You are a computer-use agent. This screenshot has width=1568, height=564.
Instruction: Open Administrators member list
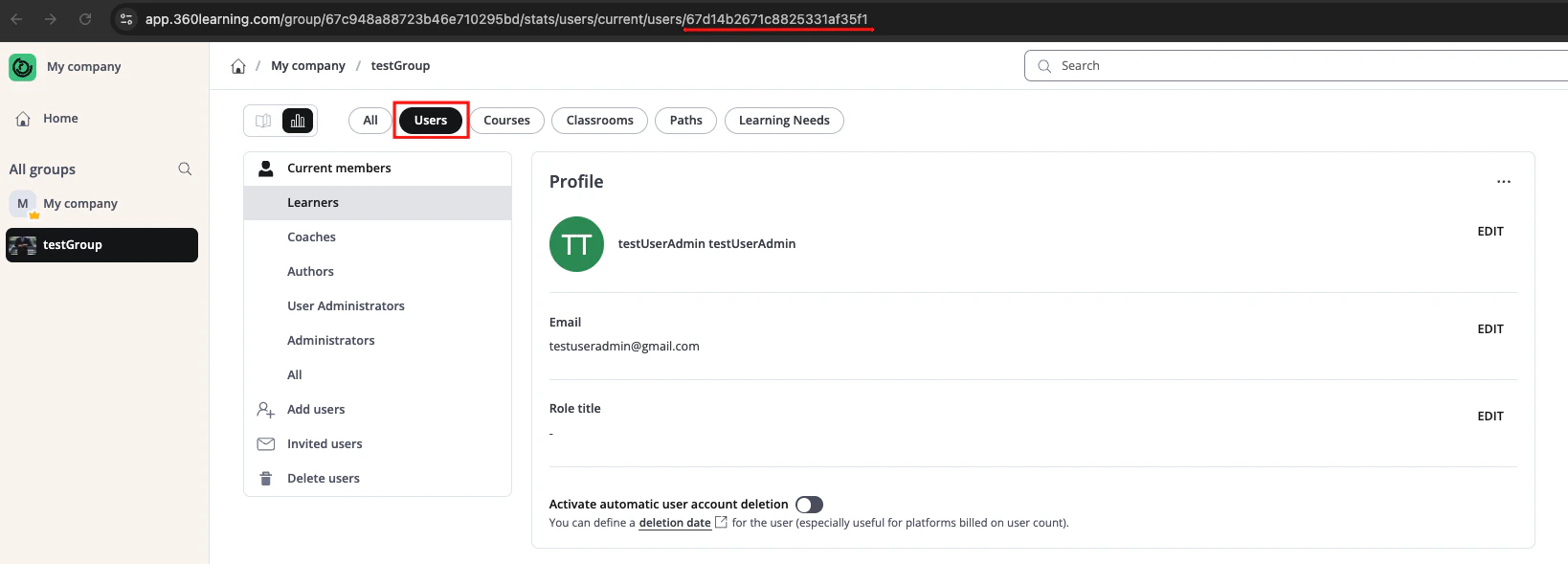click(377, 341)
